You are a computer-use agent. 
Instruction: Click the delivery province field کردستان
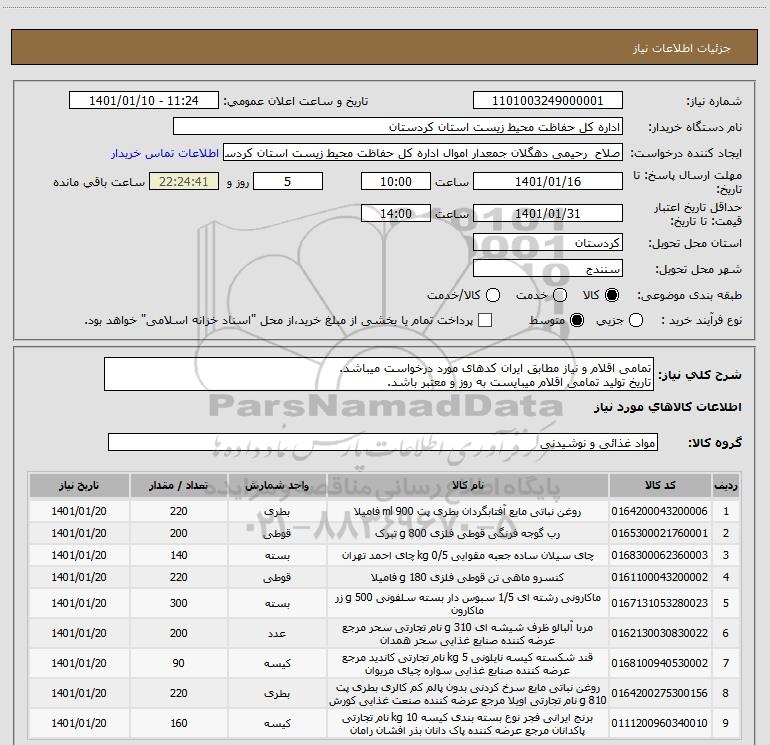[x=548, y=243]
